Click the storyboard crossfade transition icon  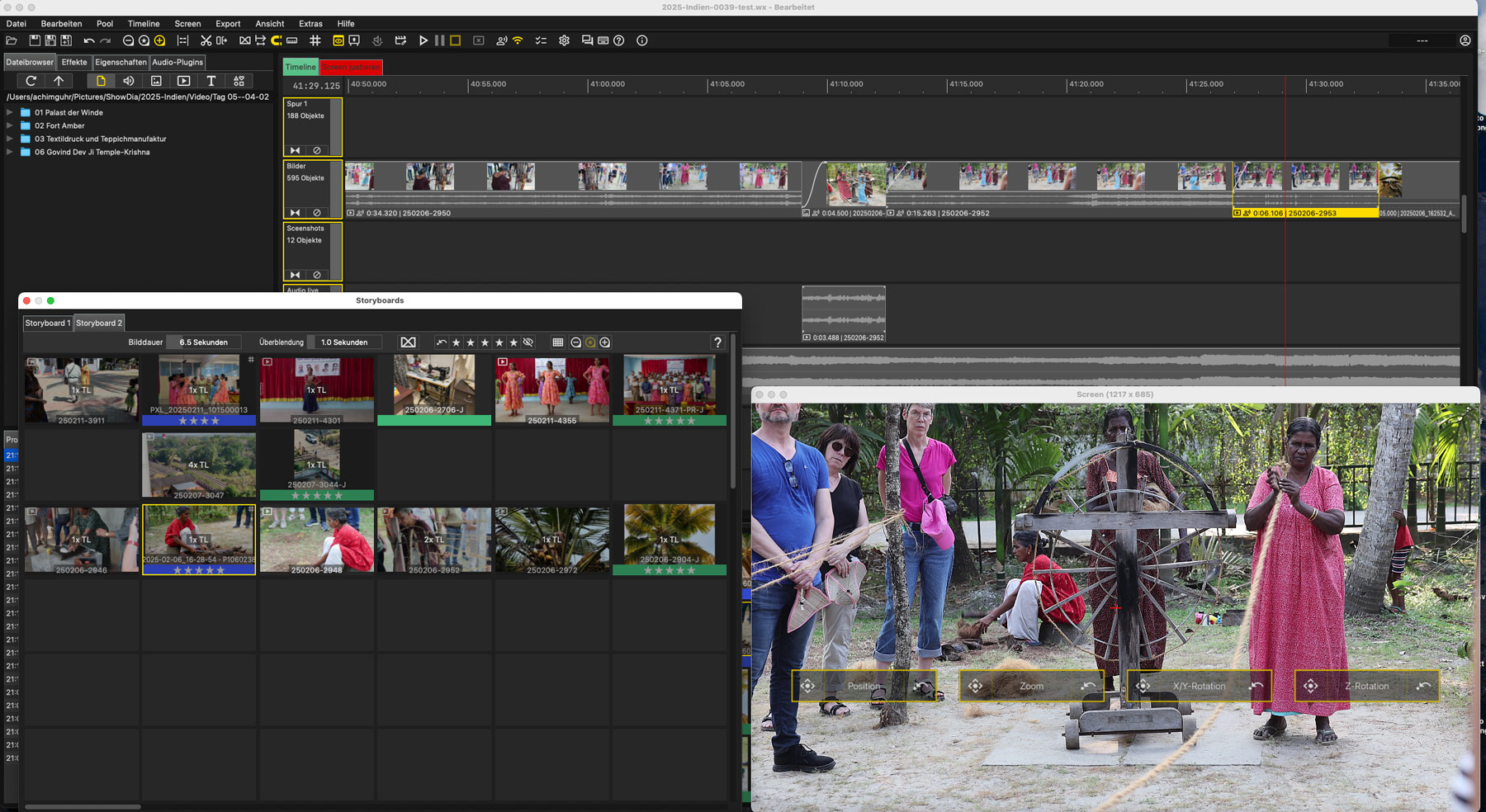click(x=408, y=342)
